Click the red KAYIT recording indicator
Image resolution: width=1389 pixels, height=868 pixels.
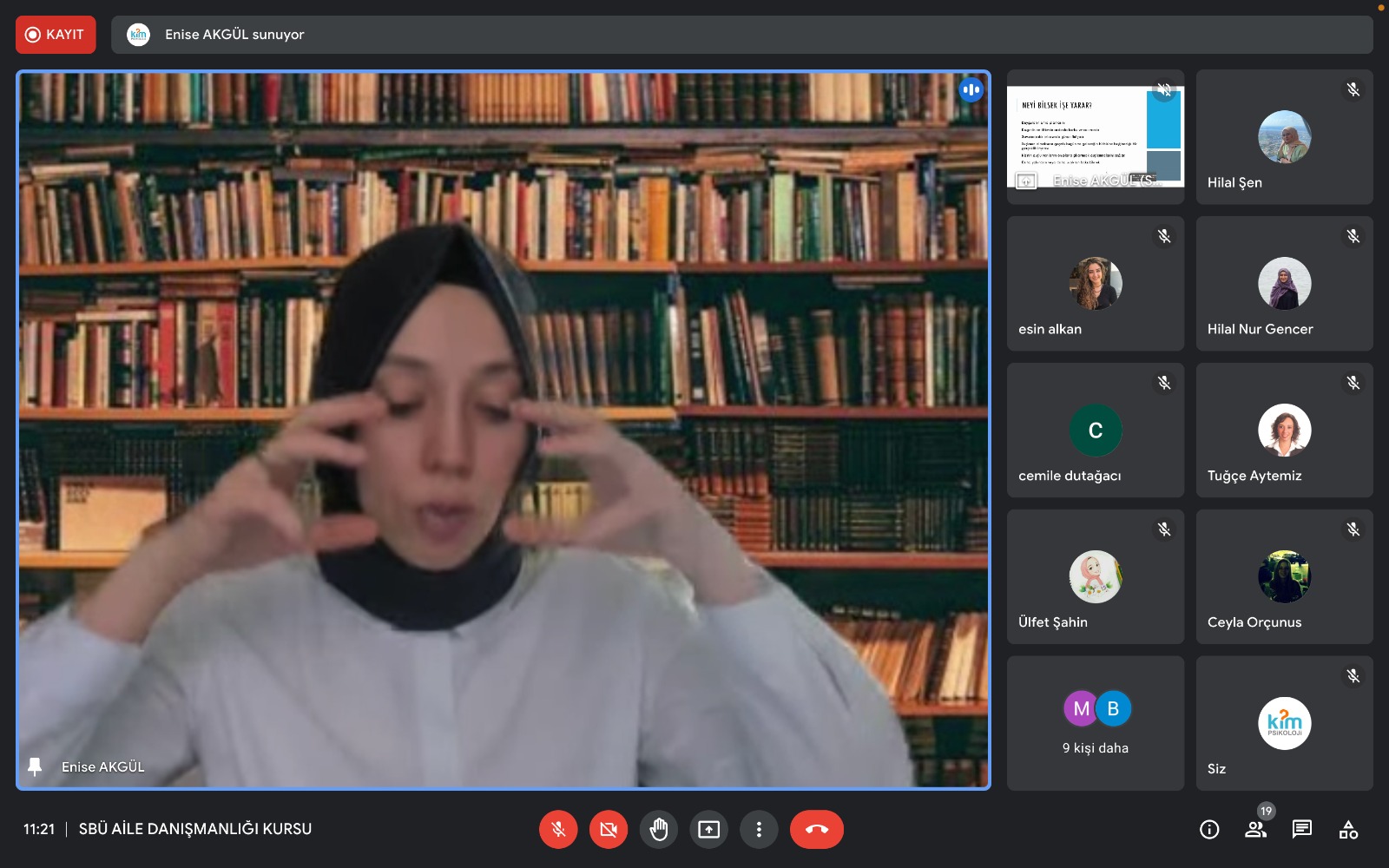coord(56,35)
